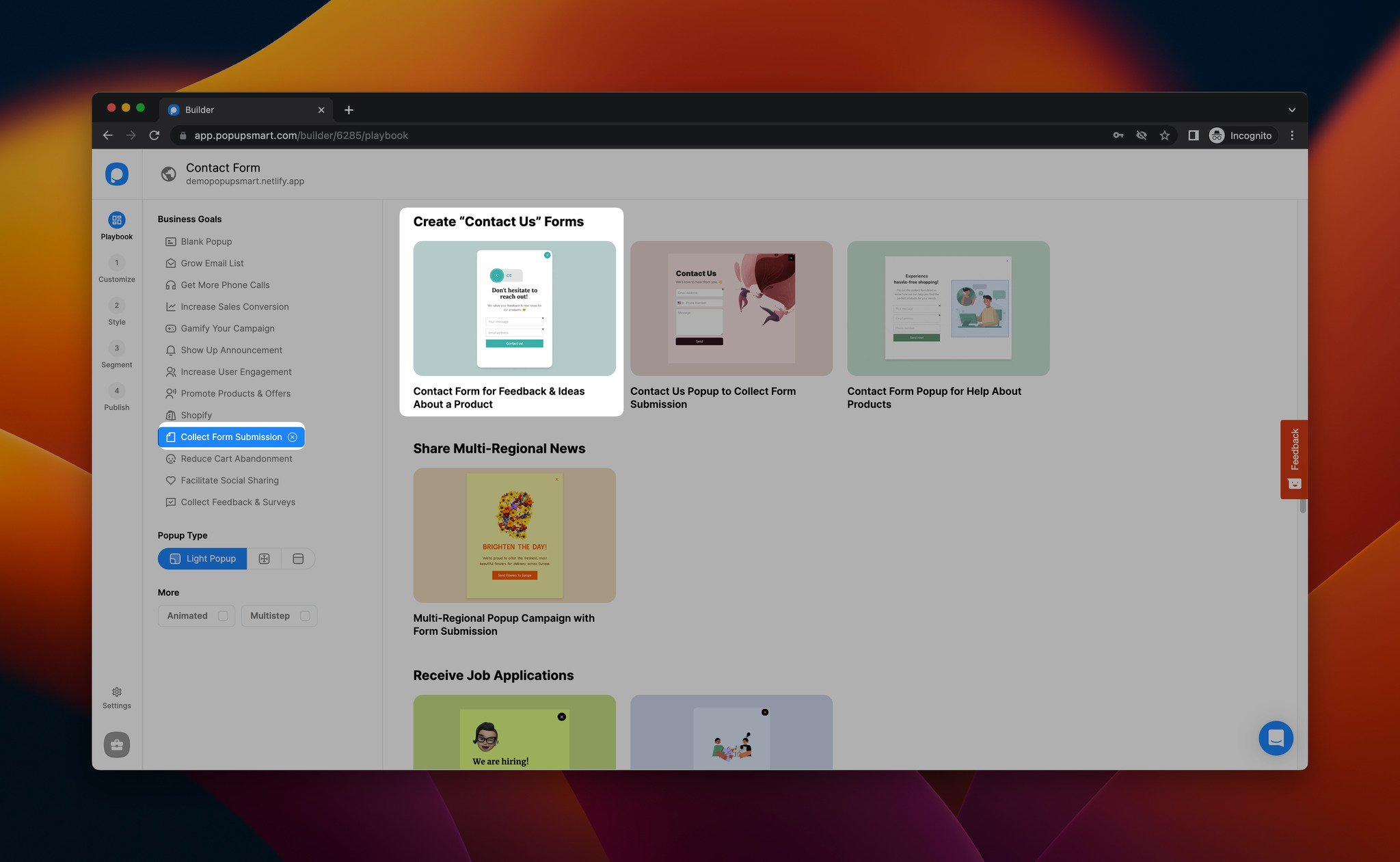Click the Publish step icon
The width and height of the screenshot is (1400, 862).
pos(116,391)
